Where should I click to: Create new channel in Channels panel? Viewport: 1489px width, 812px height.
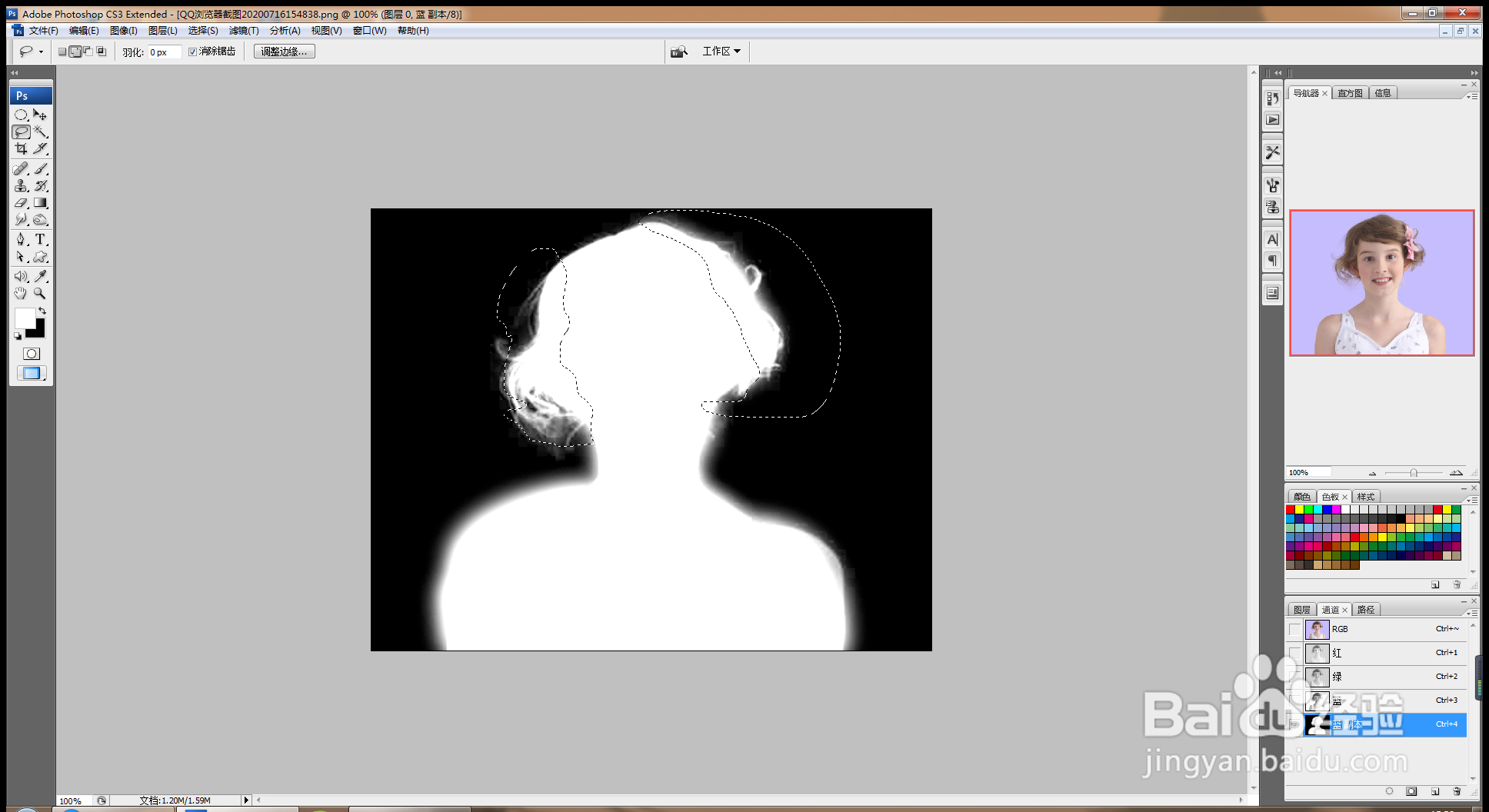point(1435,791)
